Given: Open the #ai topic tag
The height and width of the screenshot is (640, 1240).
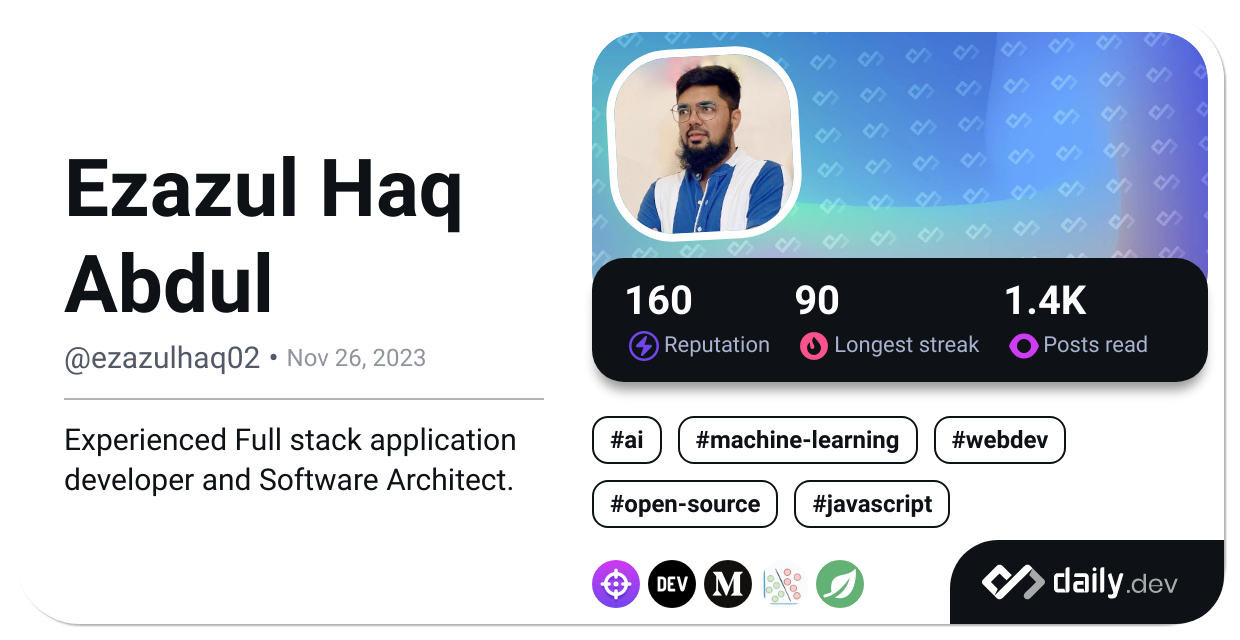Looking at the screenshot, I should pos(626,440).
